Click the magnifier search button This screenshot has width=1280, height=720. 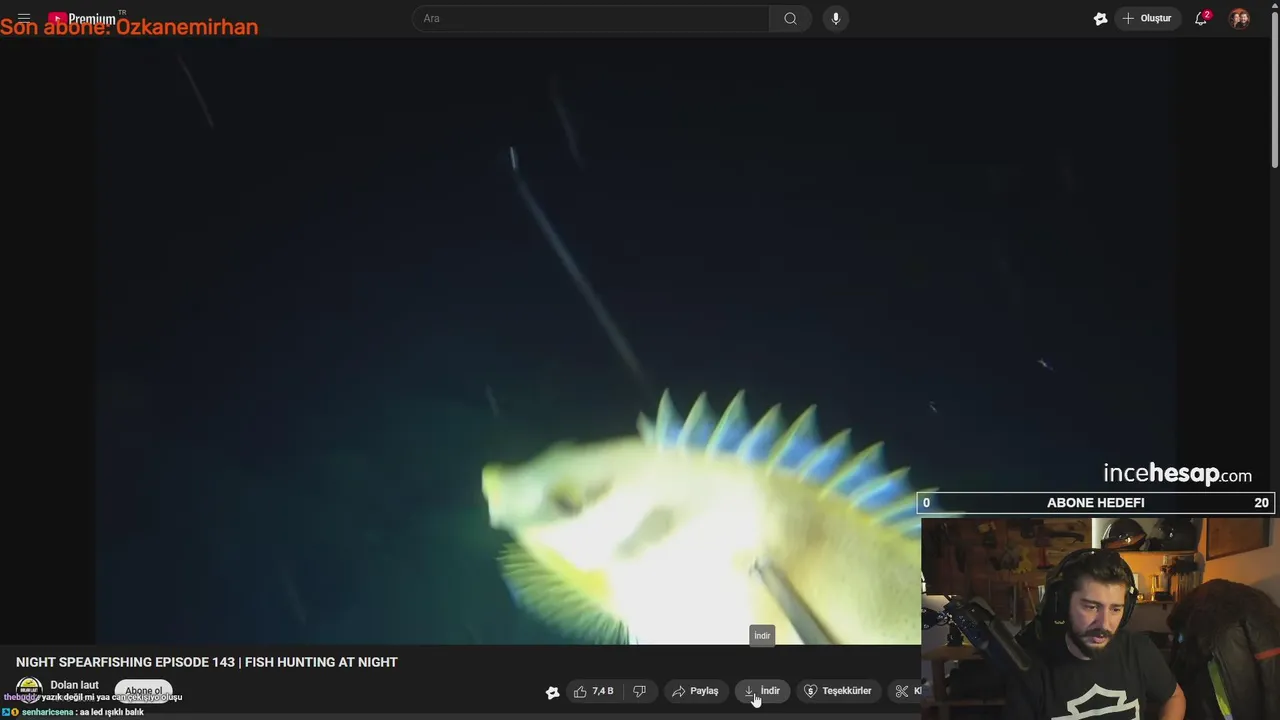click(790, 18)
